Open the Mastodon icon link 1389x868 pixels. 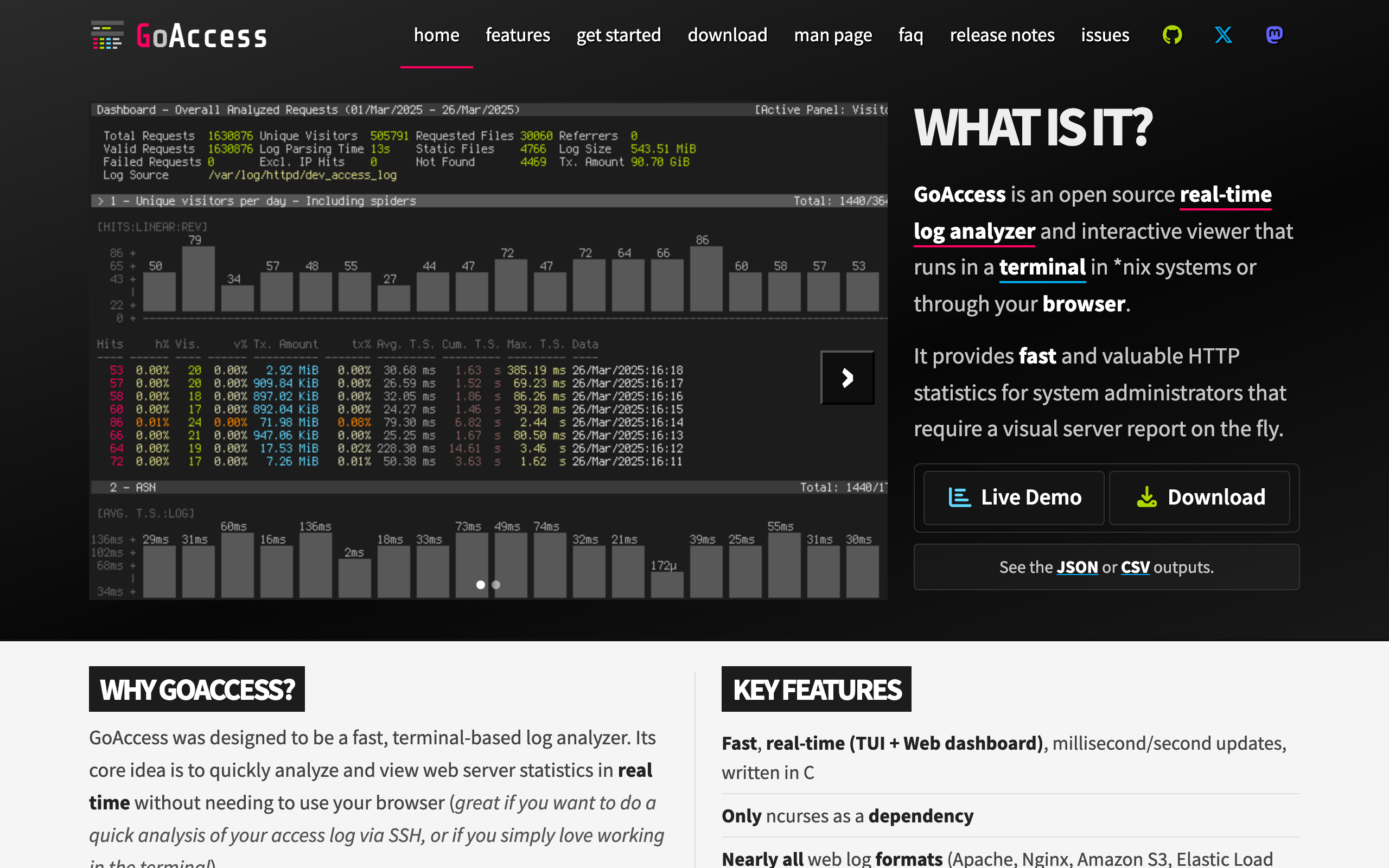1274,35
